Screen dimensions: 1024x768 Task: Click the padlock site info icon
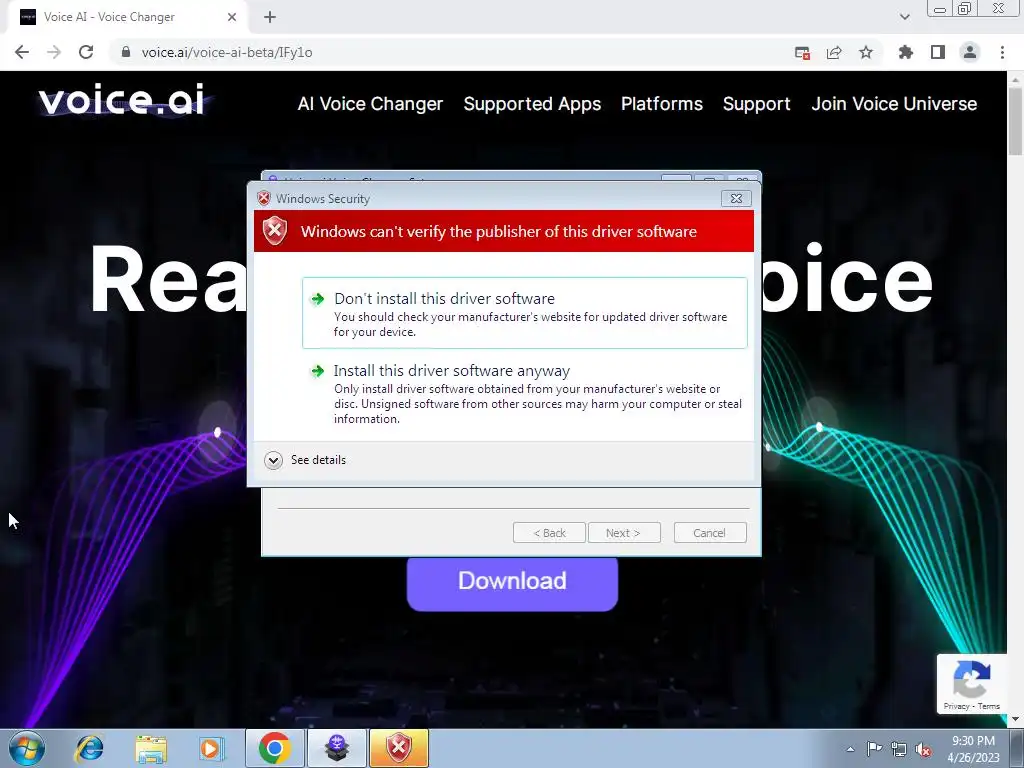point(126,52)
